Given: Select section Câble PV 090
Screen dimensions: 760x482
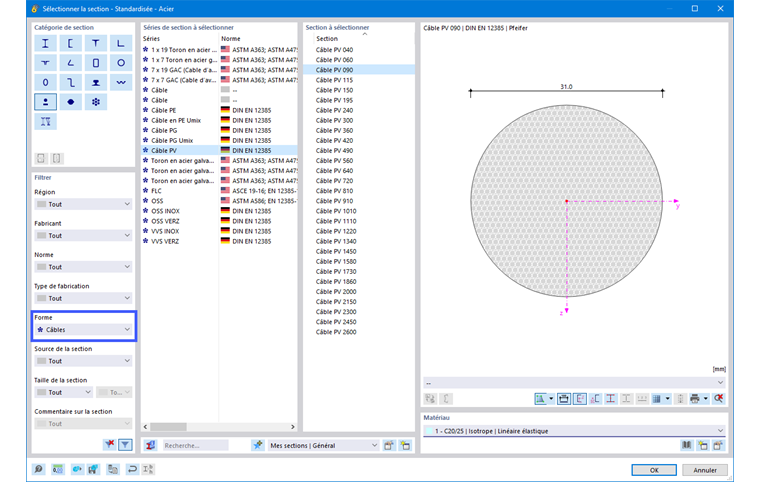Looking at the screenshot, I should coord(359,70).
